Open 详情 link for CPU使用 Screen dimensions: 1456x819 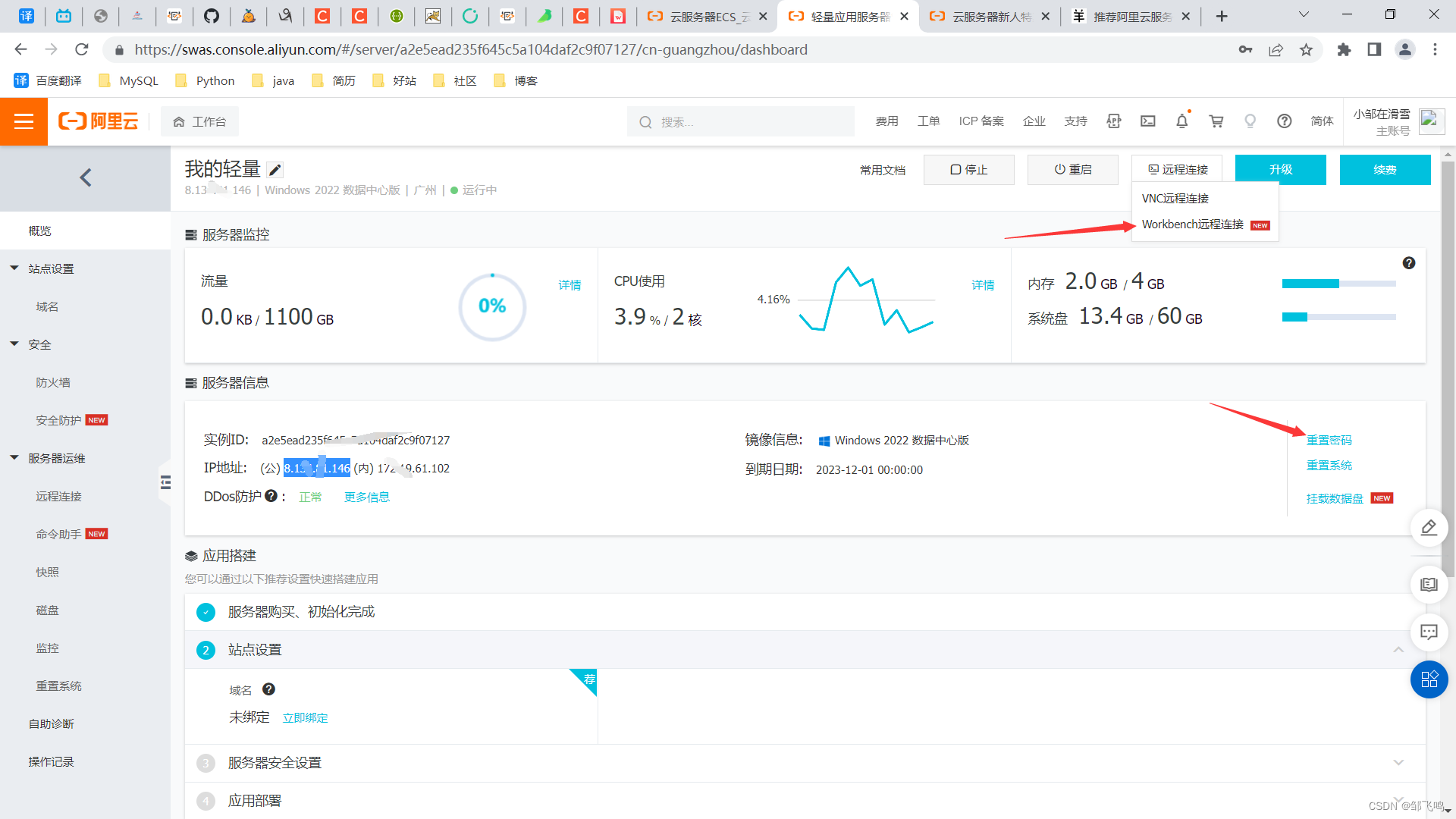[983, 285]
